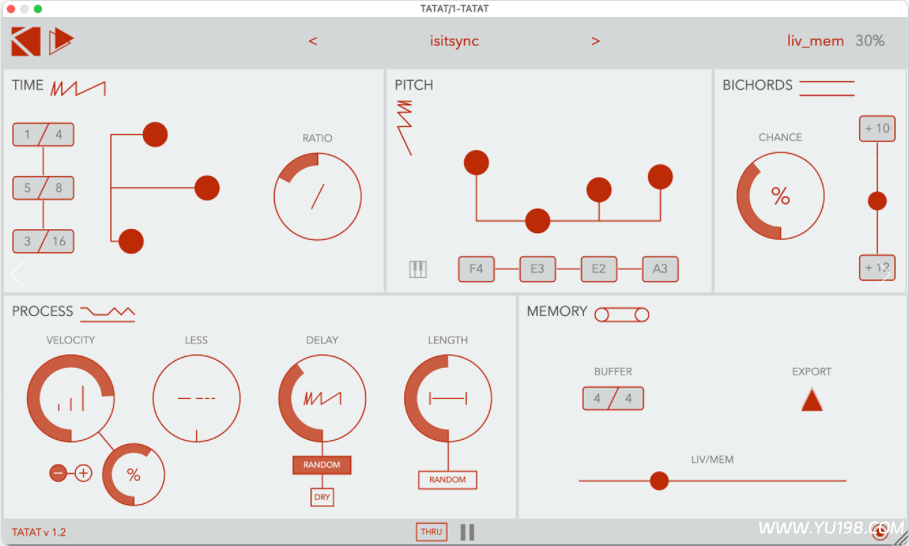
Task: Toggle the THRU button
Action: [431, 532]
